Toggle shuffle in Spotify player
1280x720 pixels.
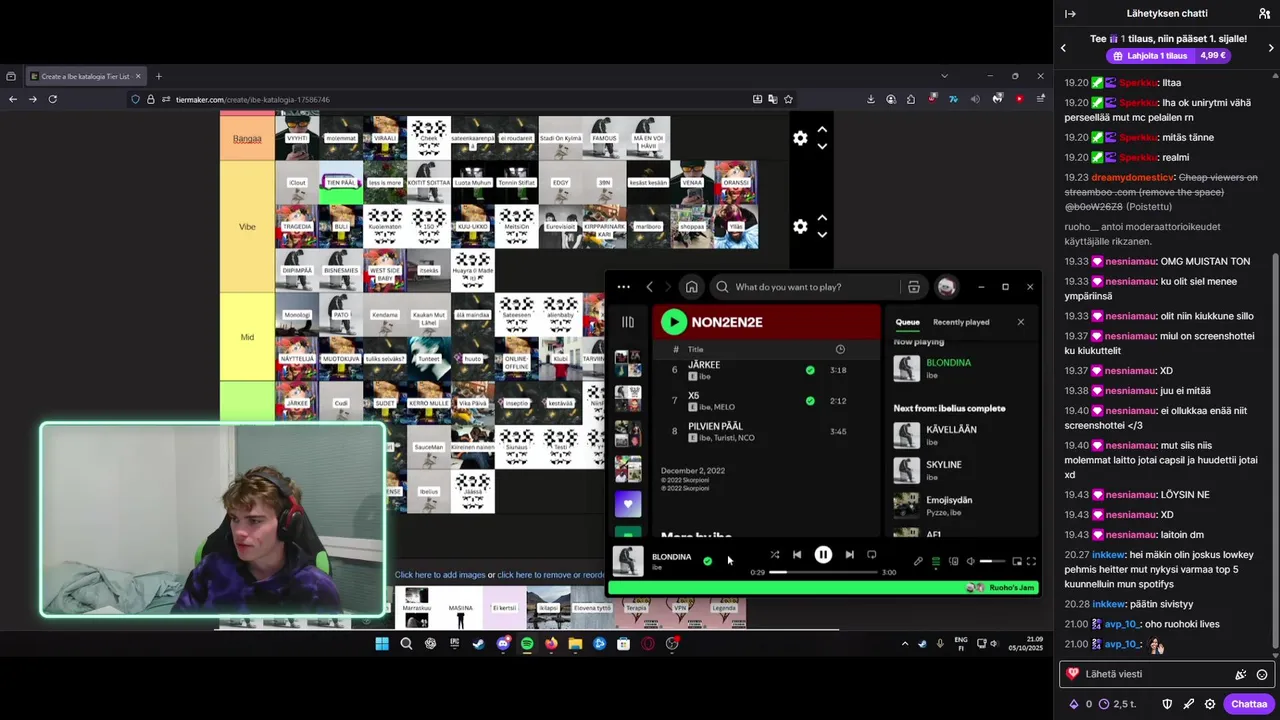pyautogui.click(x=775, y=555)
